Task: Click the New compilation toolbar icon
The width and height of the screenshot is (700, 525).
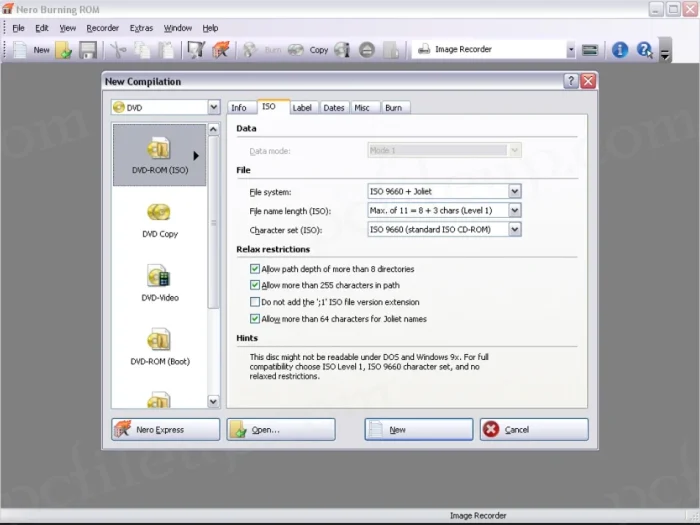Action: point(20,50)
